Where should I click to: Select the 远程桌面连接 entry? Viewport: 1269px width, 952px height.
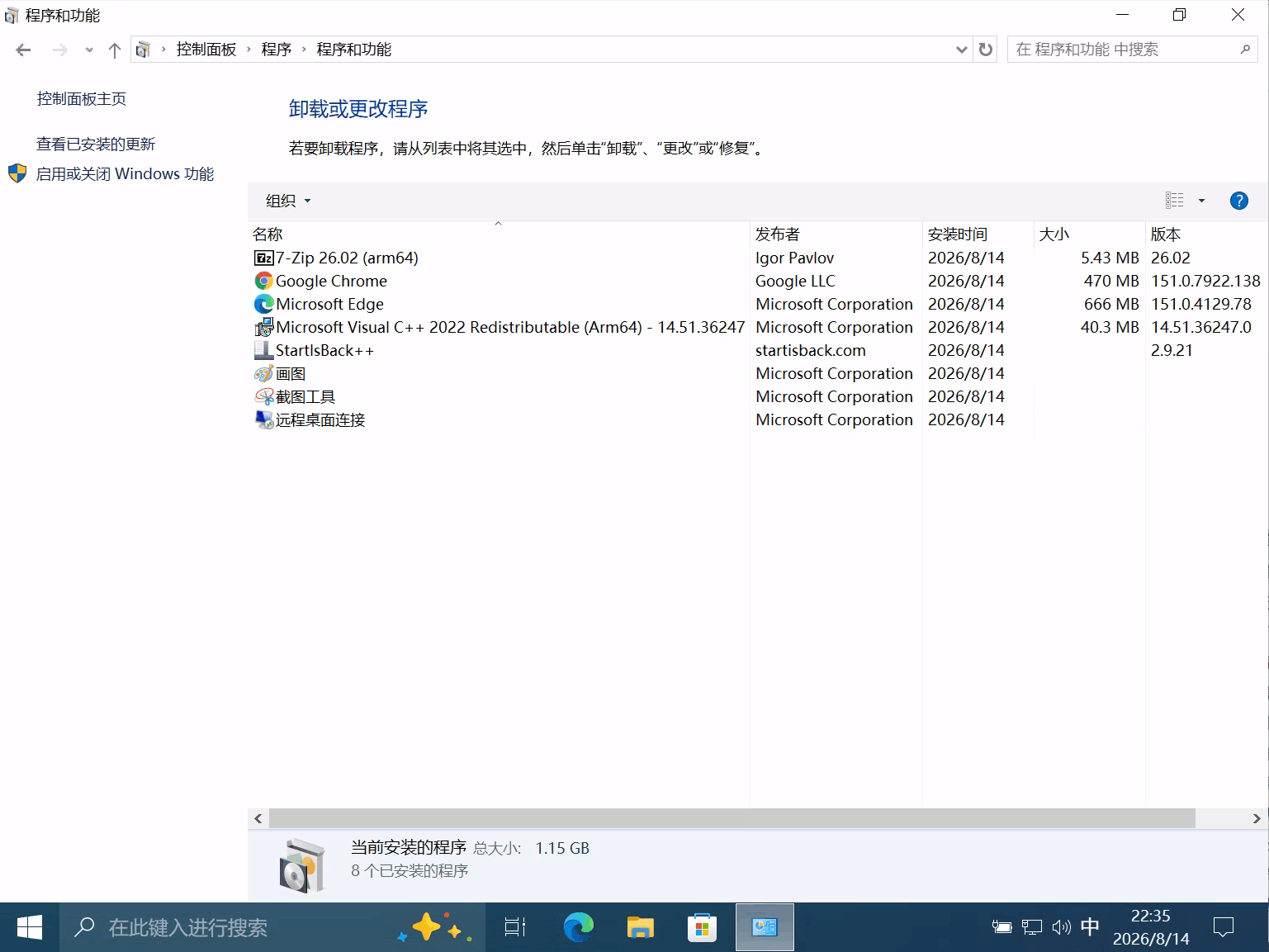(x=320, y=420)
